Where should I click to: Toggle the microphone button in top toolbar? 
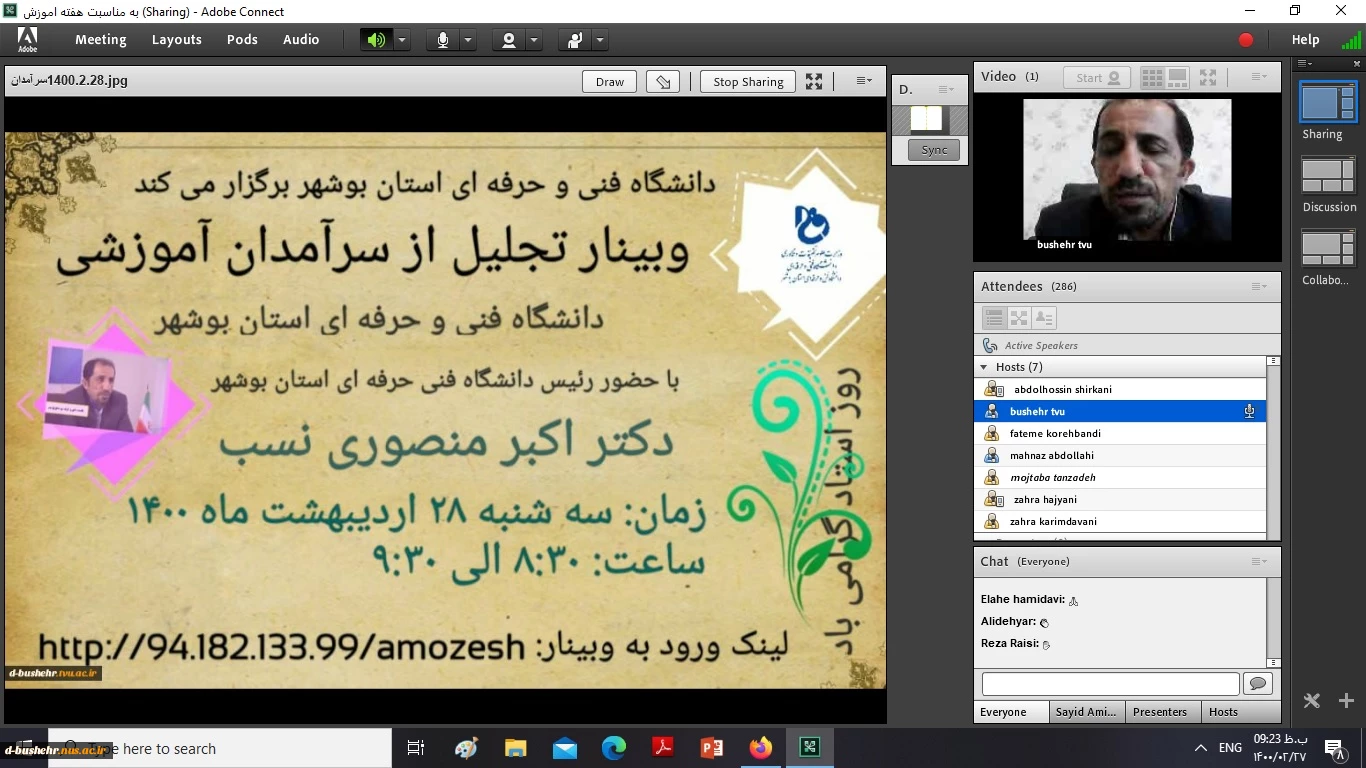tap(443, 40)
